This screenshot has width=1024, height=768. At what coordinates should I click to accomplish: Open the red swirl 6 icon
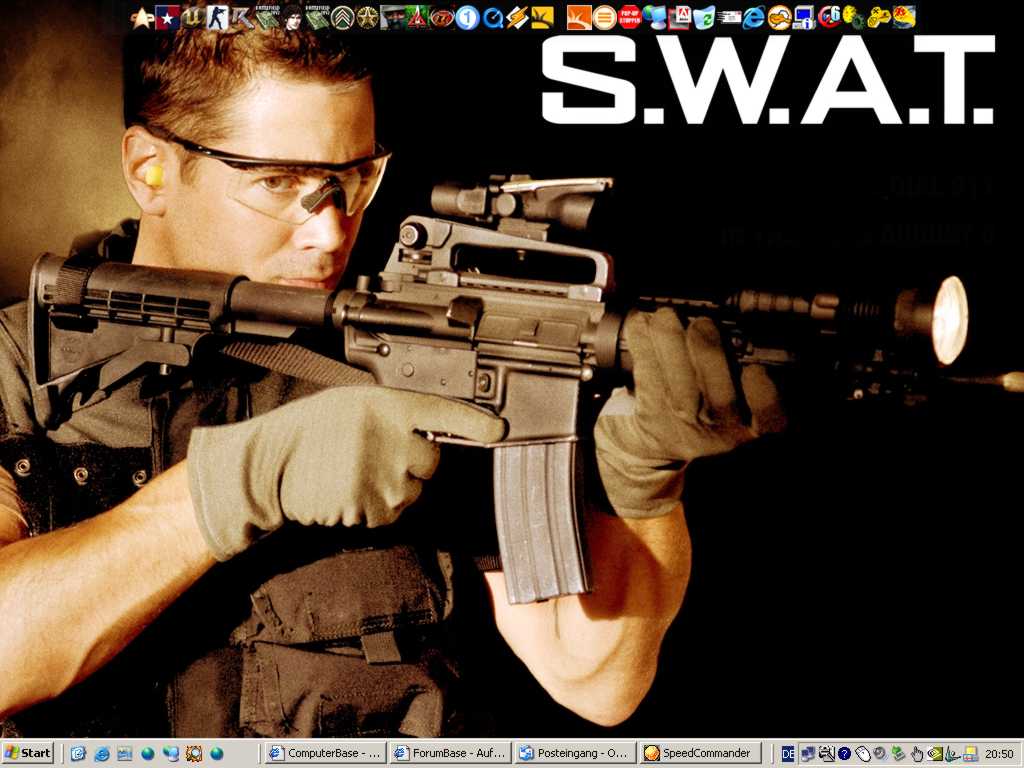(x=829, y=18)
